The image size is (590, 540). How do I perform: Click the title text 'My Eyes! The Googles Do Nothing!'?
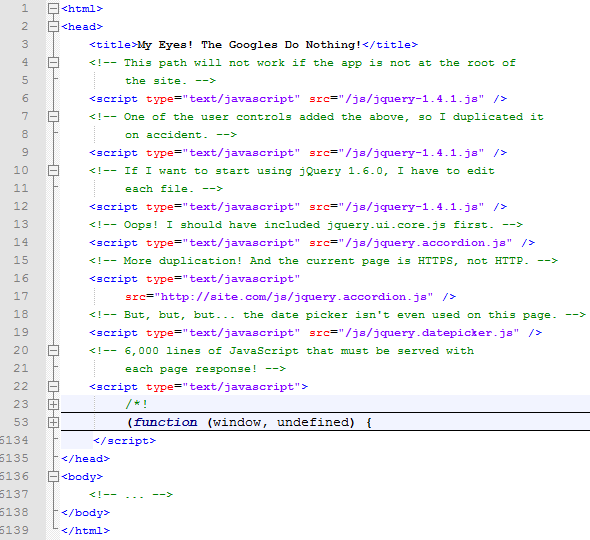(x=249, y=45)
